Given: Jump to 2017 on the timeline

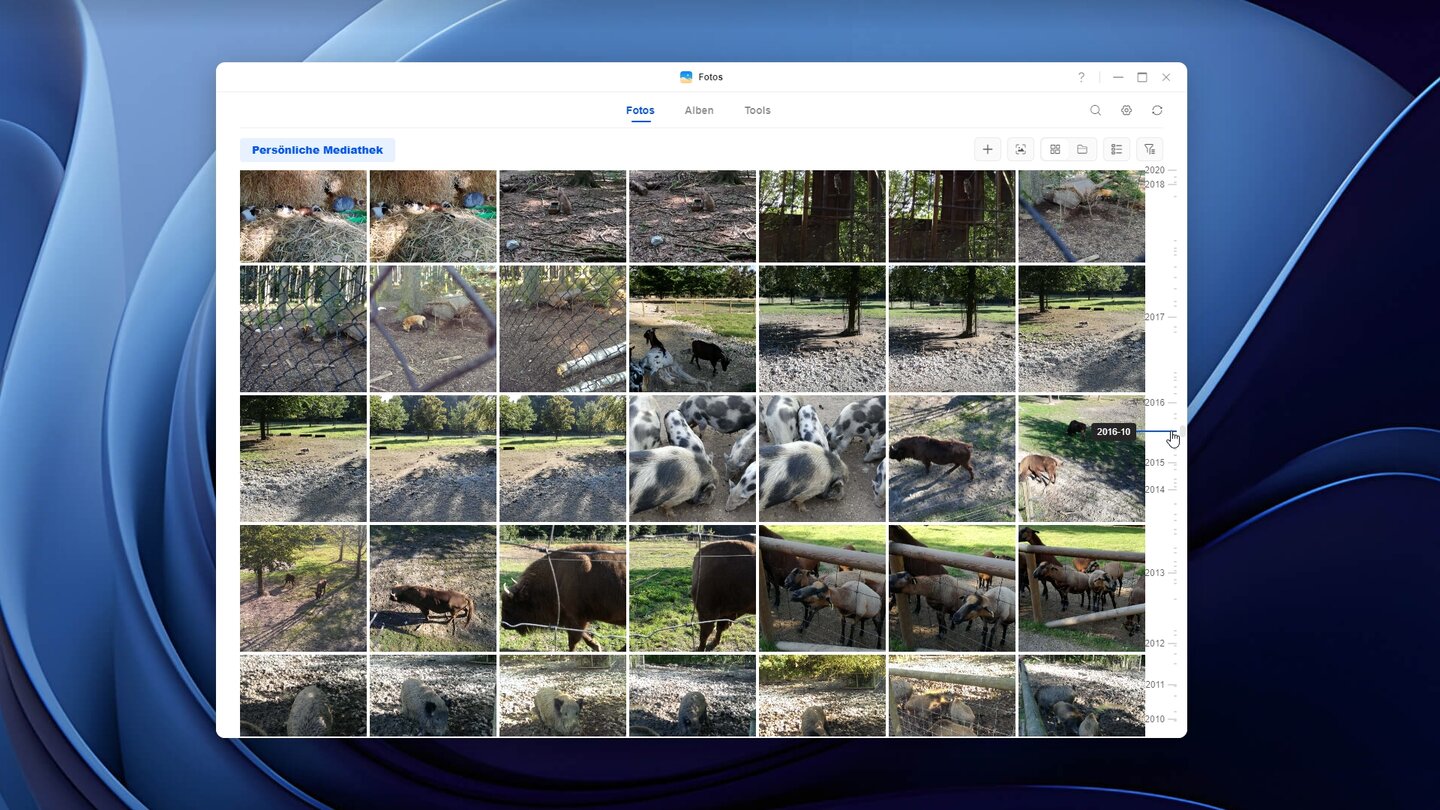Looking at the screenshot, I should [x=1155, y=317].
